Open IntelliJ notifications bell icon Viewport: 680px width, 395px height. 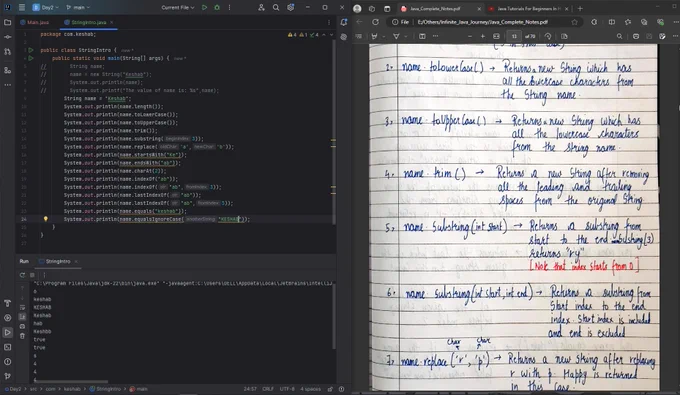coord(343,22)
